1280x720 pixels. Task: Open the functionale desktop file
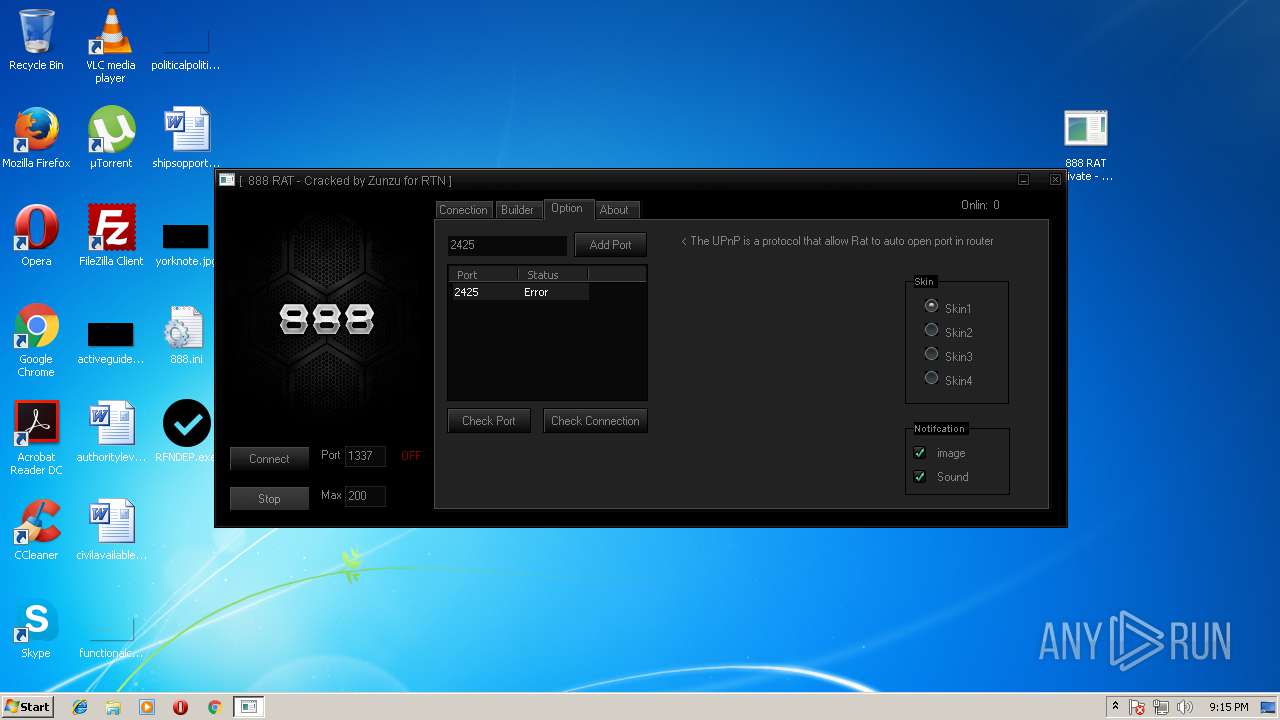(x=110, y=636)
